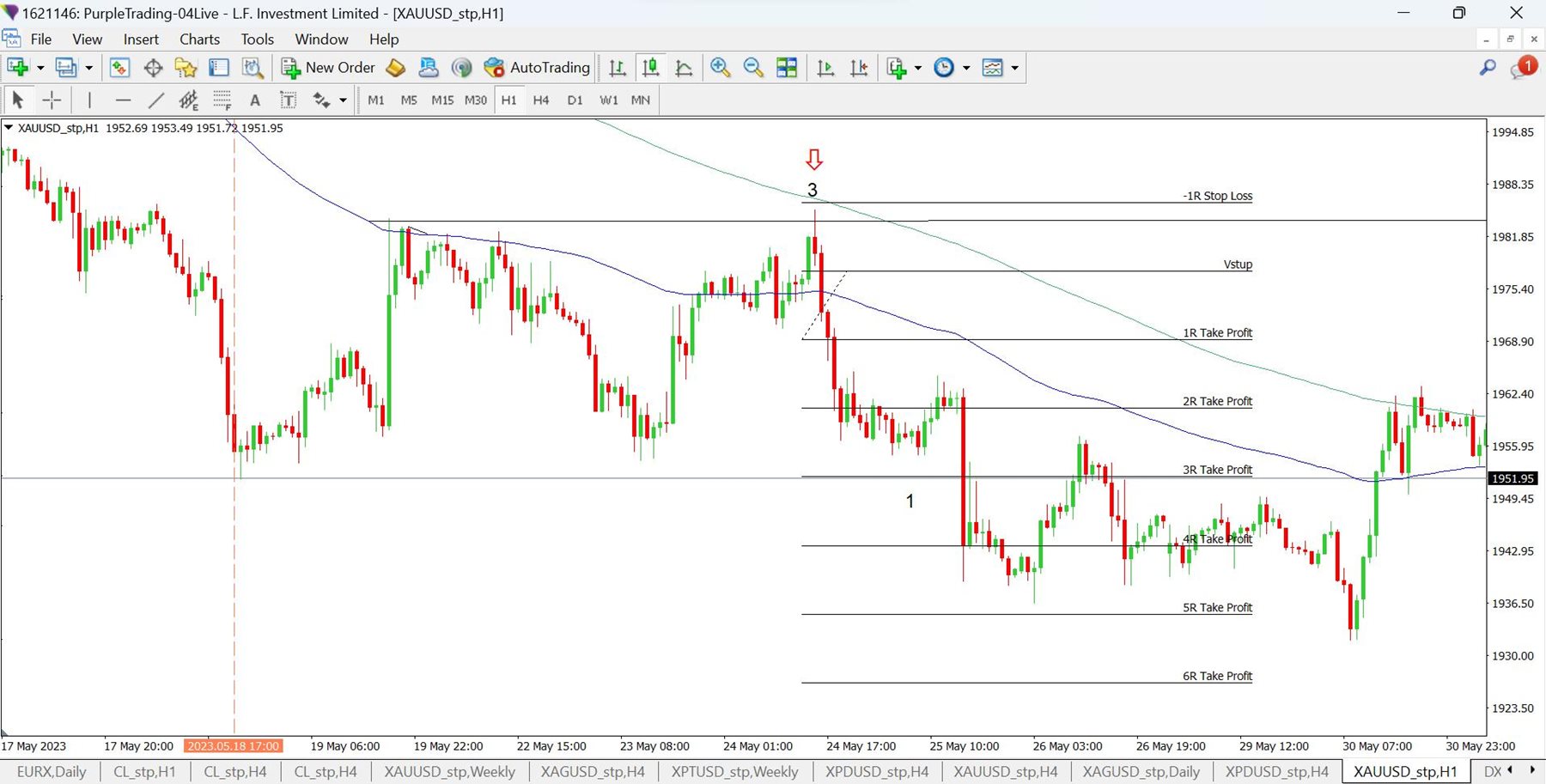Select the Vertical Line tool
The height and width of the screenshot is (784, 1546).
point(89,100)
